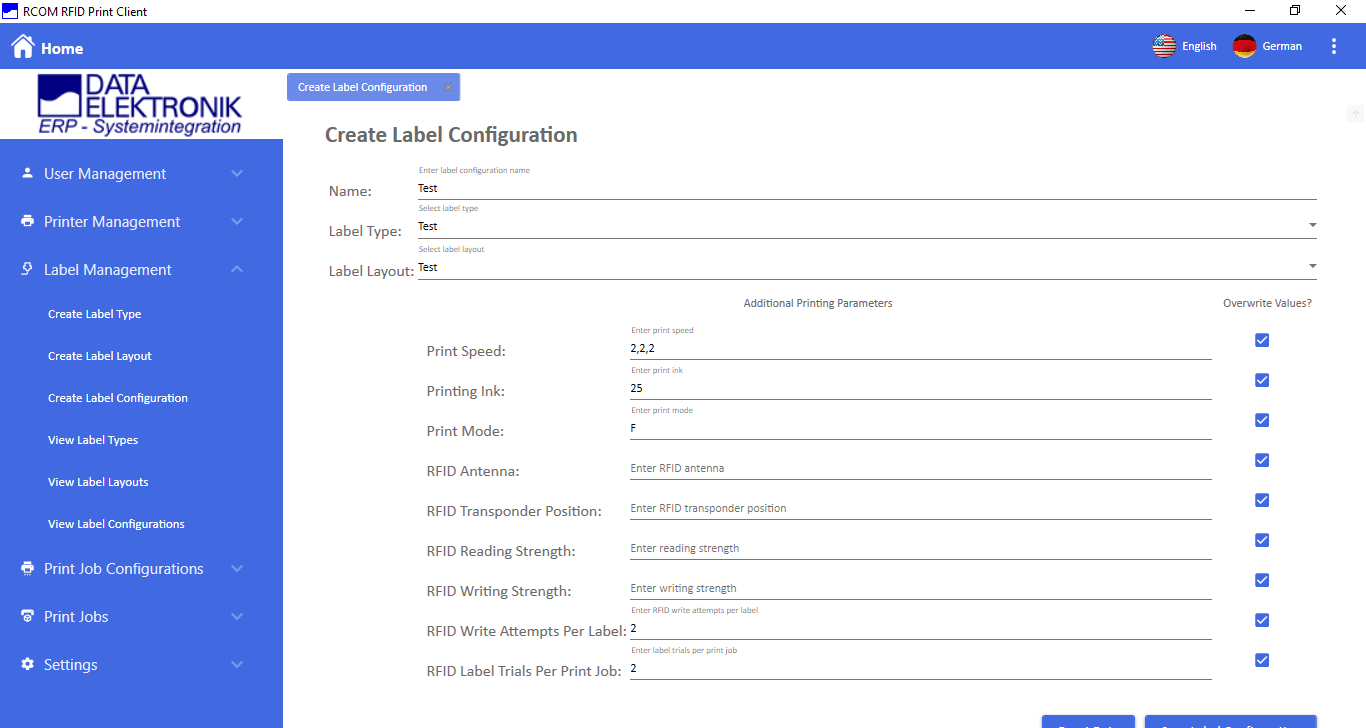
Task: Expand the Settings section chevron
Action: pyautogui.click(x=237, y=664)
